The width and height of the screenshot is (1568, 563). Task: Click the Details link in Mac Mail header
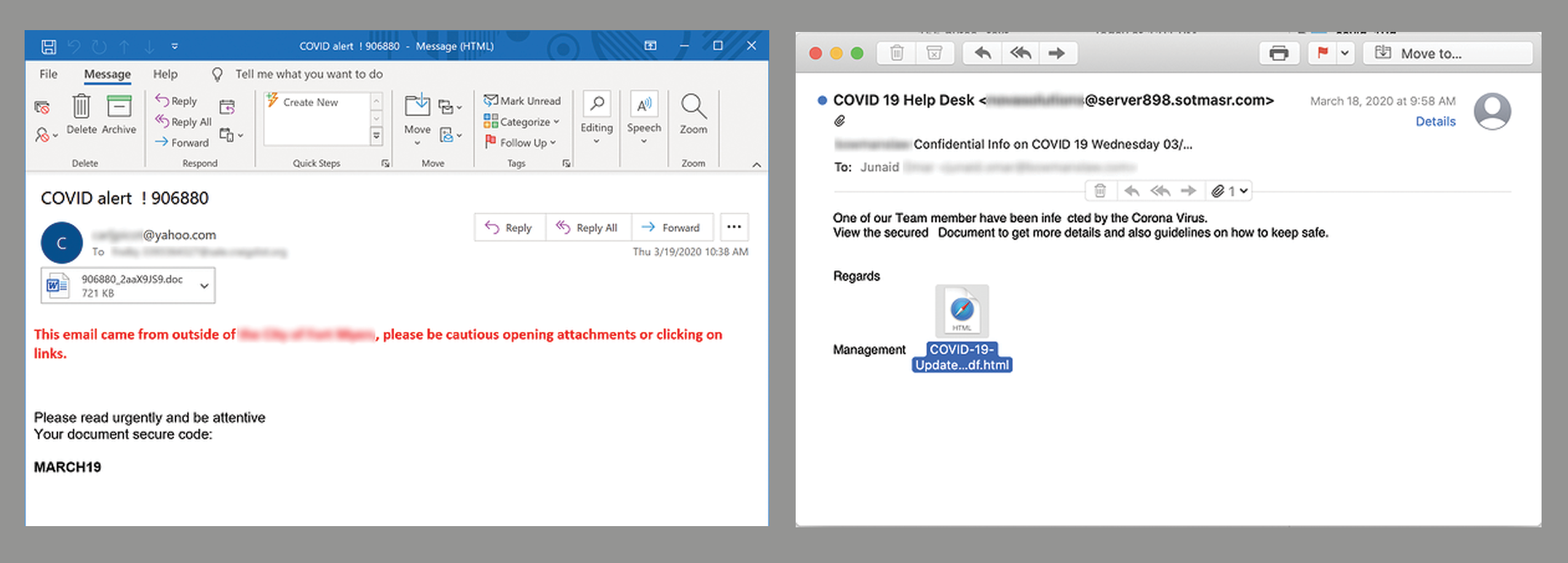(1435, 122)
